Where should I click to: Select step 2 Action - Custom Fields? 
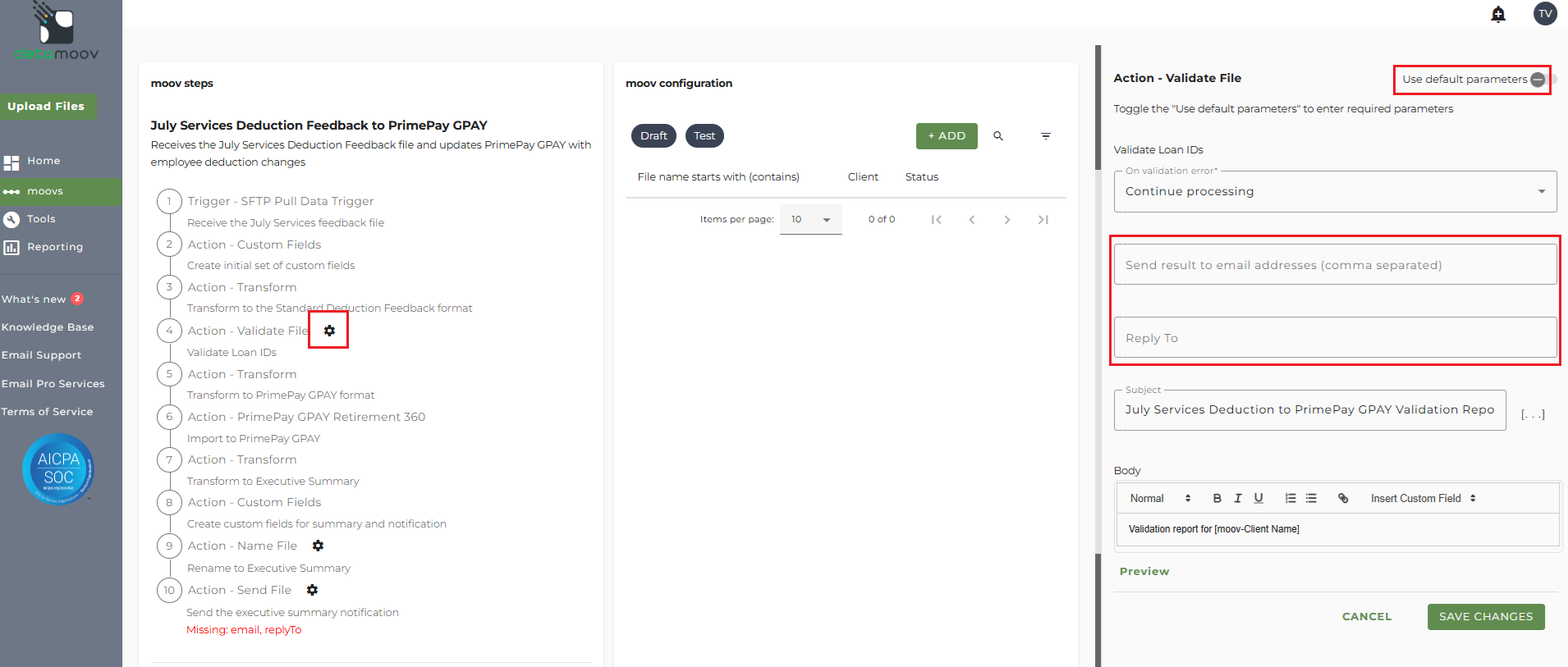pos(254,244)
